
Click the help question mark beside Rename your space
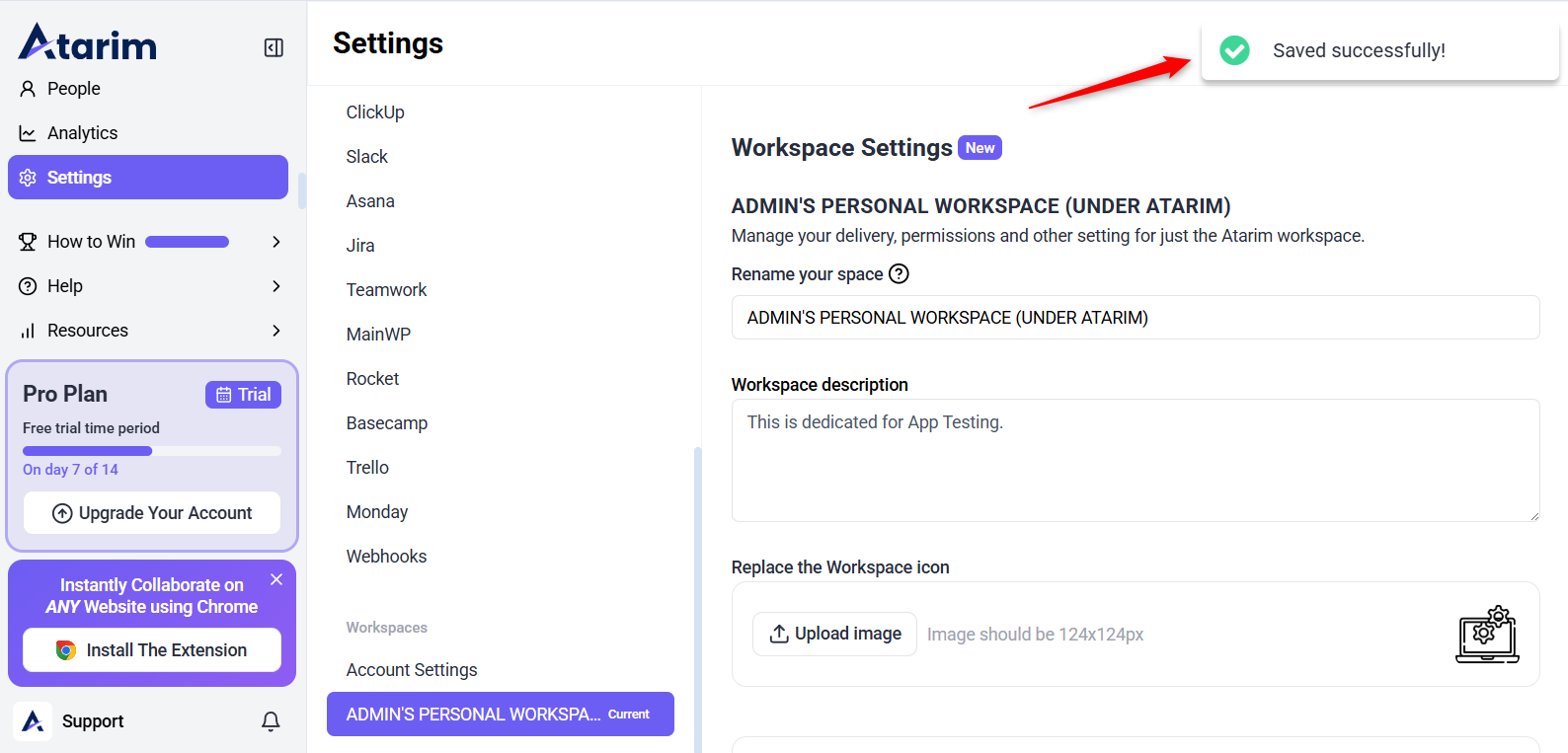899,274
